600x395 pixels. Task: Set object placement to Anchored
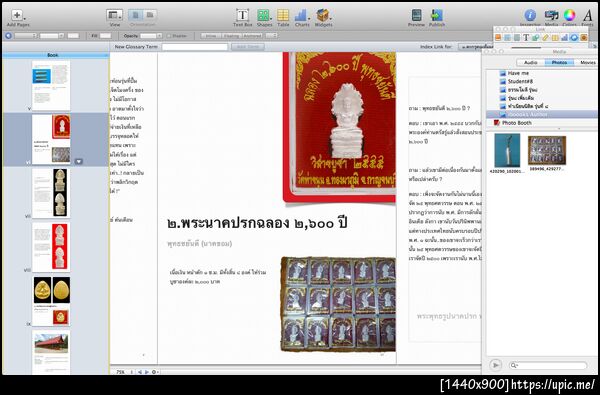[x=252, y=36]
